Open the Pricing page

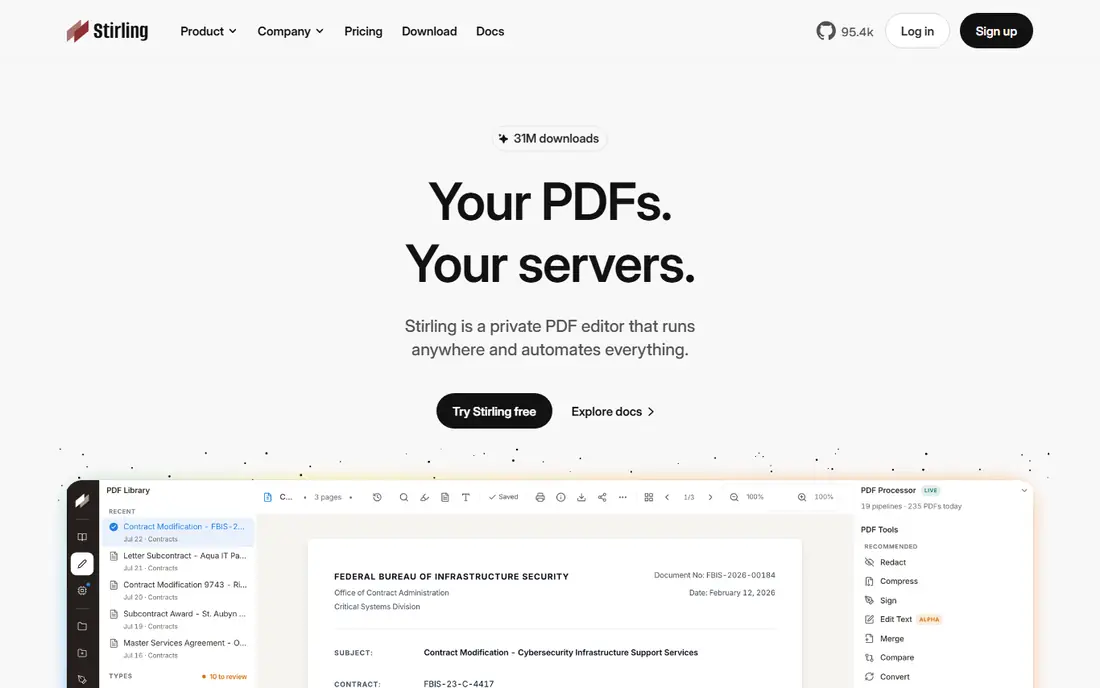[363, 32]
